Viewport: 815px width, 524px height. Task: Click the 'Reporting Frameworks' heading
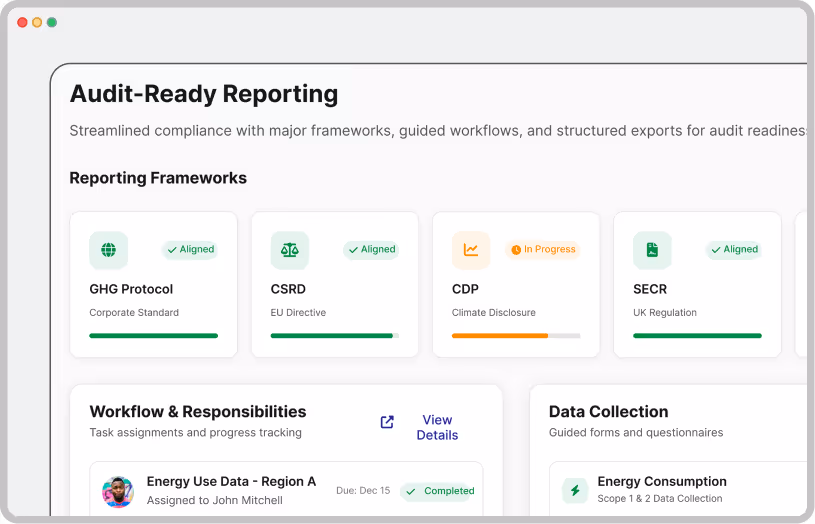[x=158, y=178]
